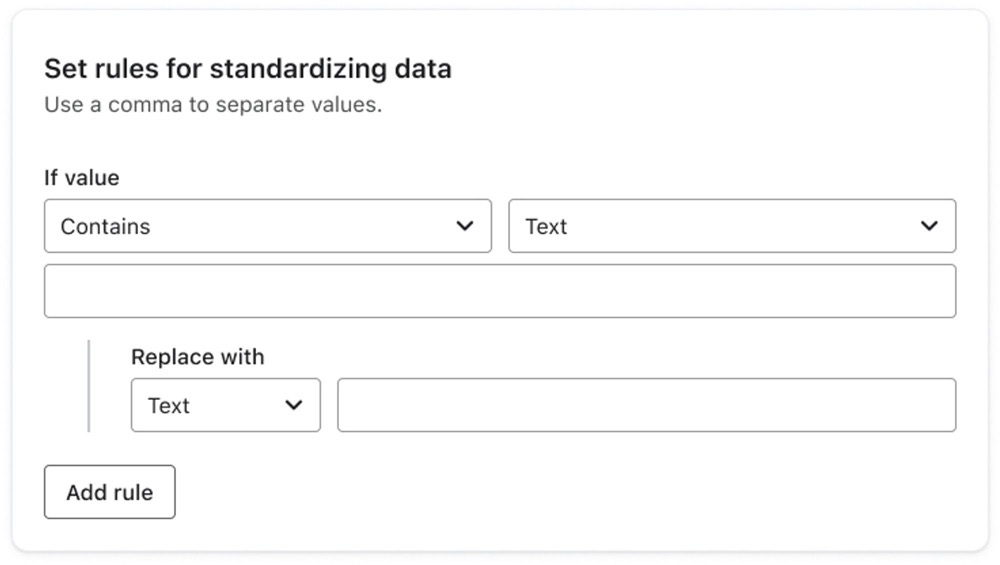This screenshot has width=1000, height=565.
Task: Expand the Text dropdown under Replace with
Action: pyautogui.click(x=225, y=405)
